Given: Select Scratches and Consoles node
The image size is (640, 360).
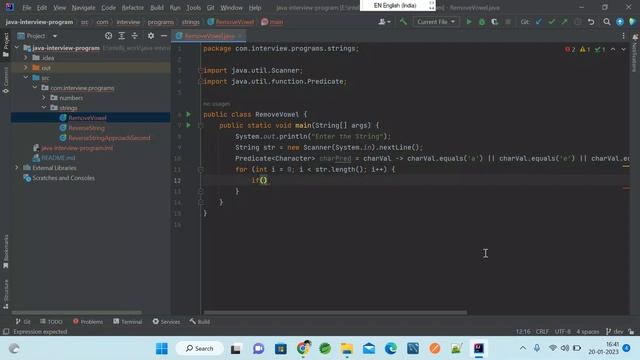Looking at the screenshot, I should coord(63,178).
